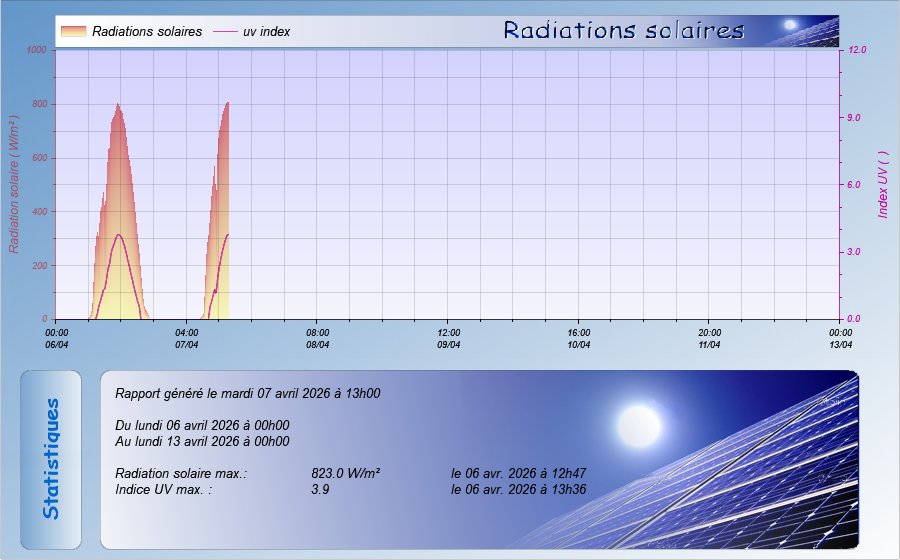Click the 12.0 tick on the UV axis

[857, 49]
